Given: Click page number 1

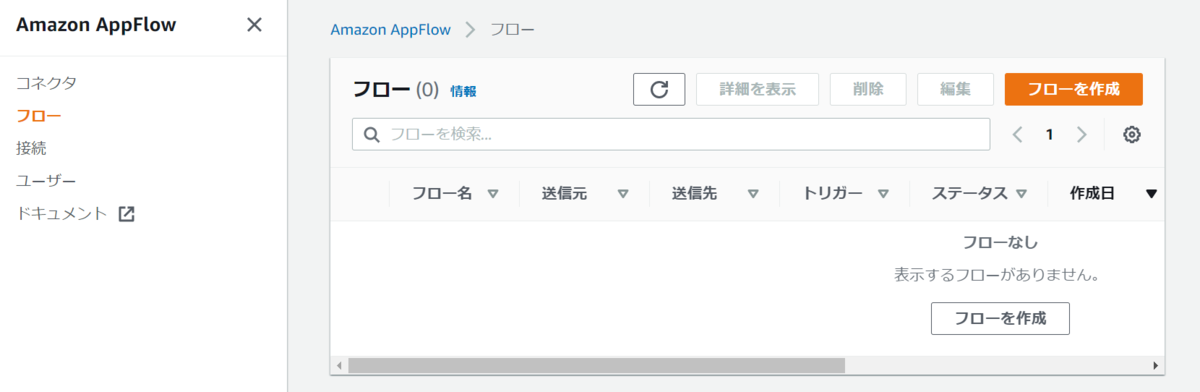Looking at the screenshot, I should [1049, 134].
